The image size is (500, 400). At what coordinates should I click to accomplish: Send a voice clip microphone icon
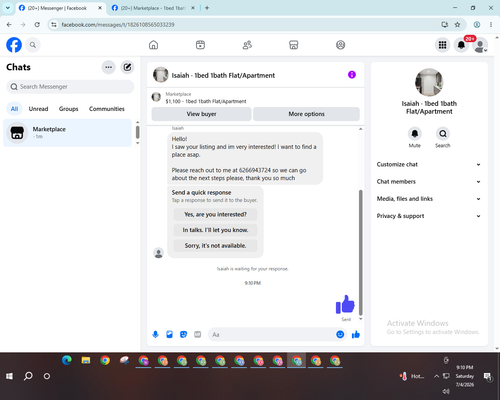155,334
